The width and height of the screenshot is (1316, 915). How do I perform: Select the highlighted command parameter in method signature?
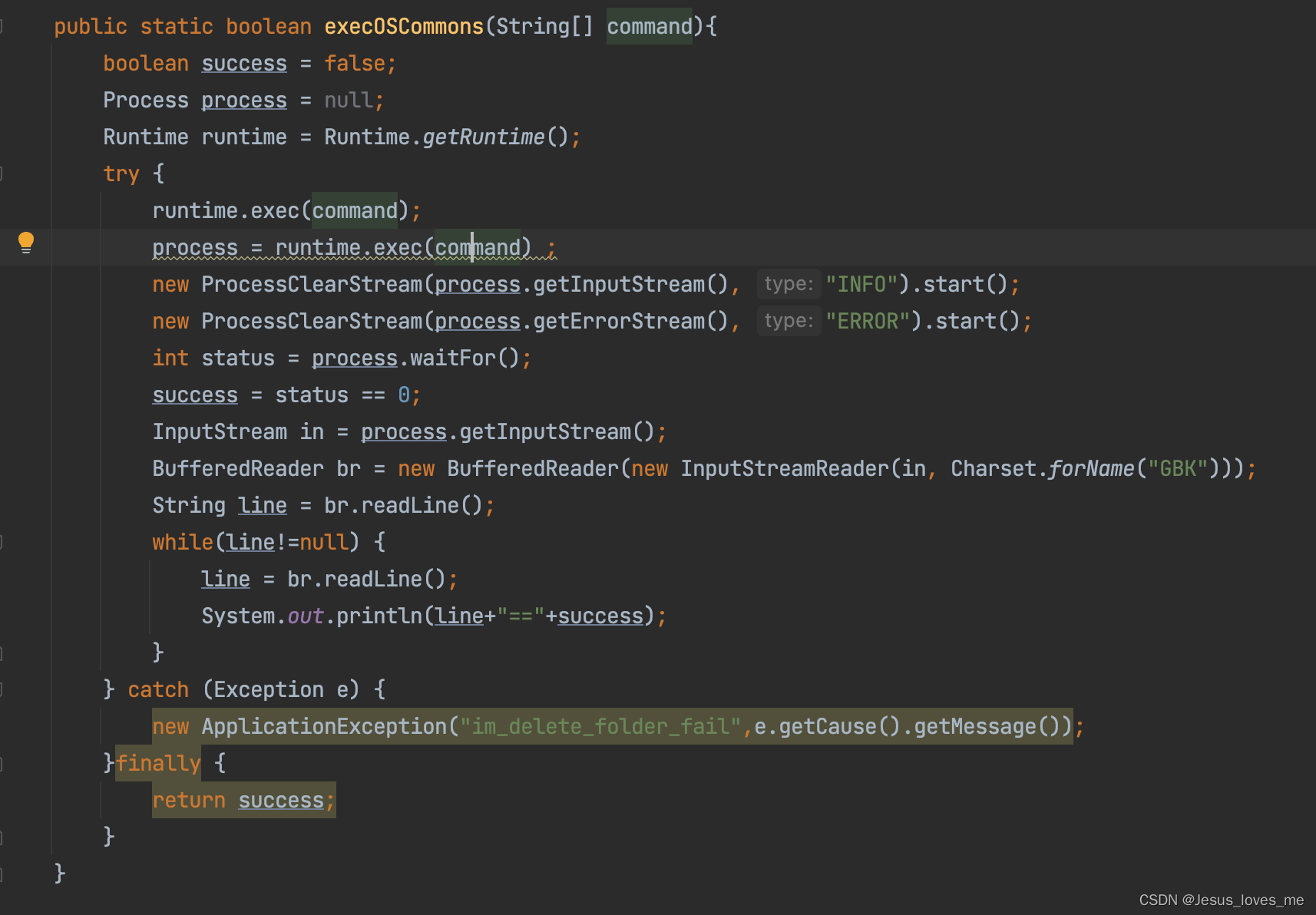pos(649,26)
